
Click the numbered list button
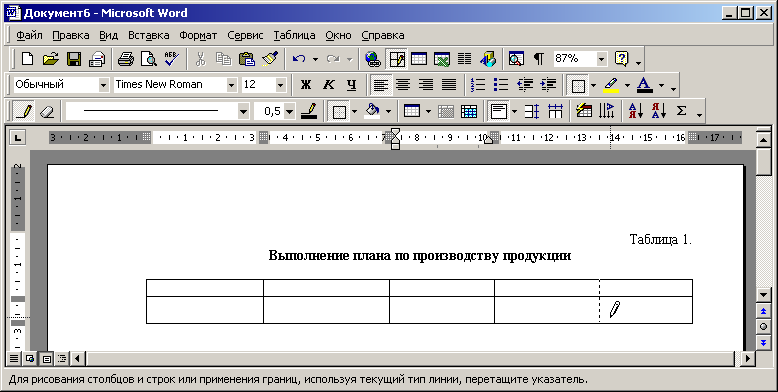(x=478, y=85)
